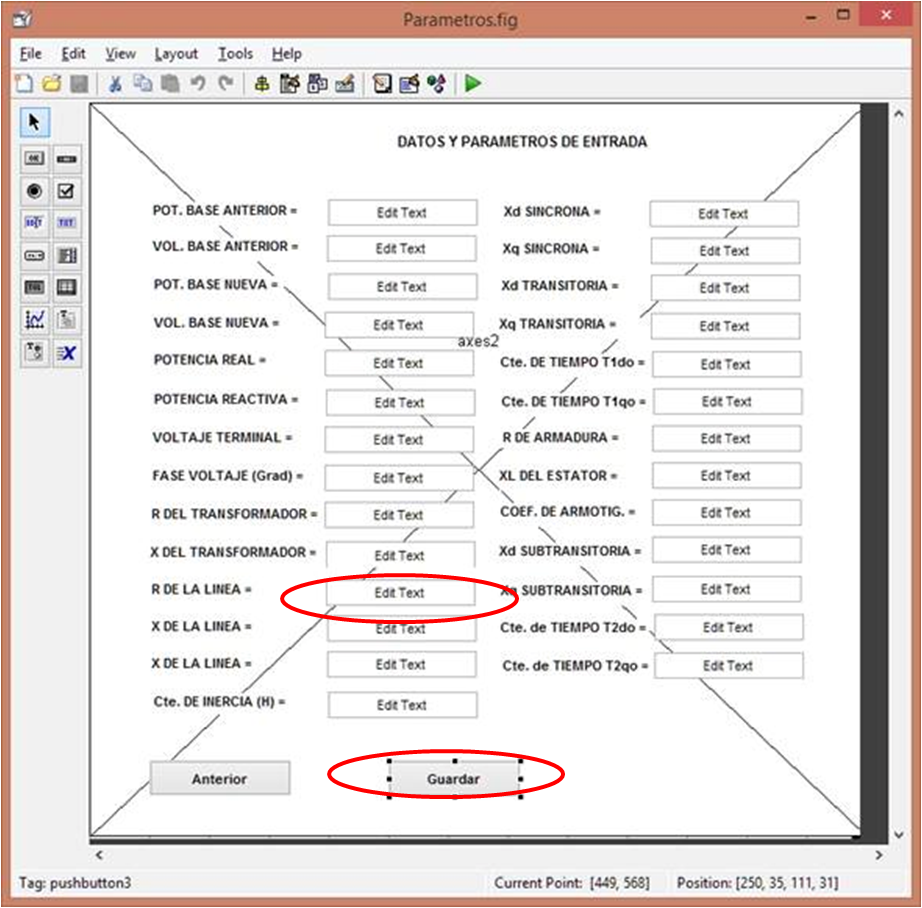Undo the last action

(x=198, y=84)
